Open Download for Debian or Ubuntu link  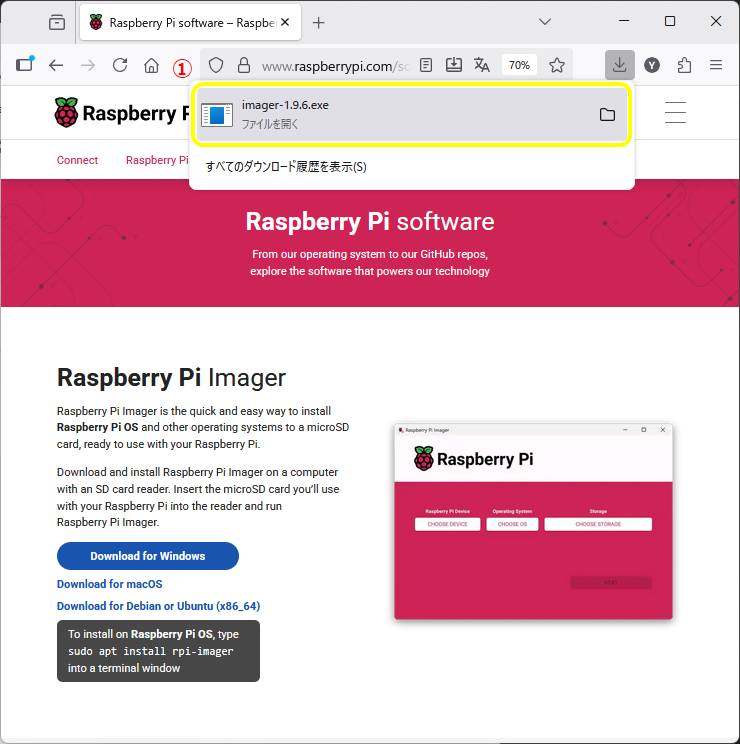point(158,606)
